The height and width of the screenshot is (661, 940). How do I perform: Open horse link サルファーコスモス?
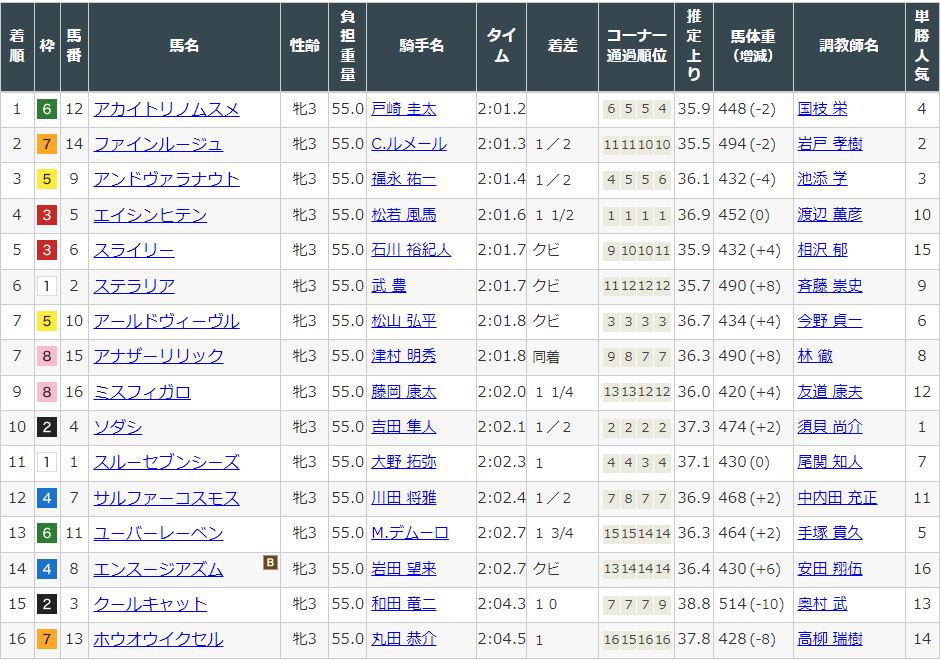166,498
